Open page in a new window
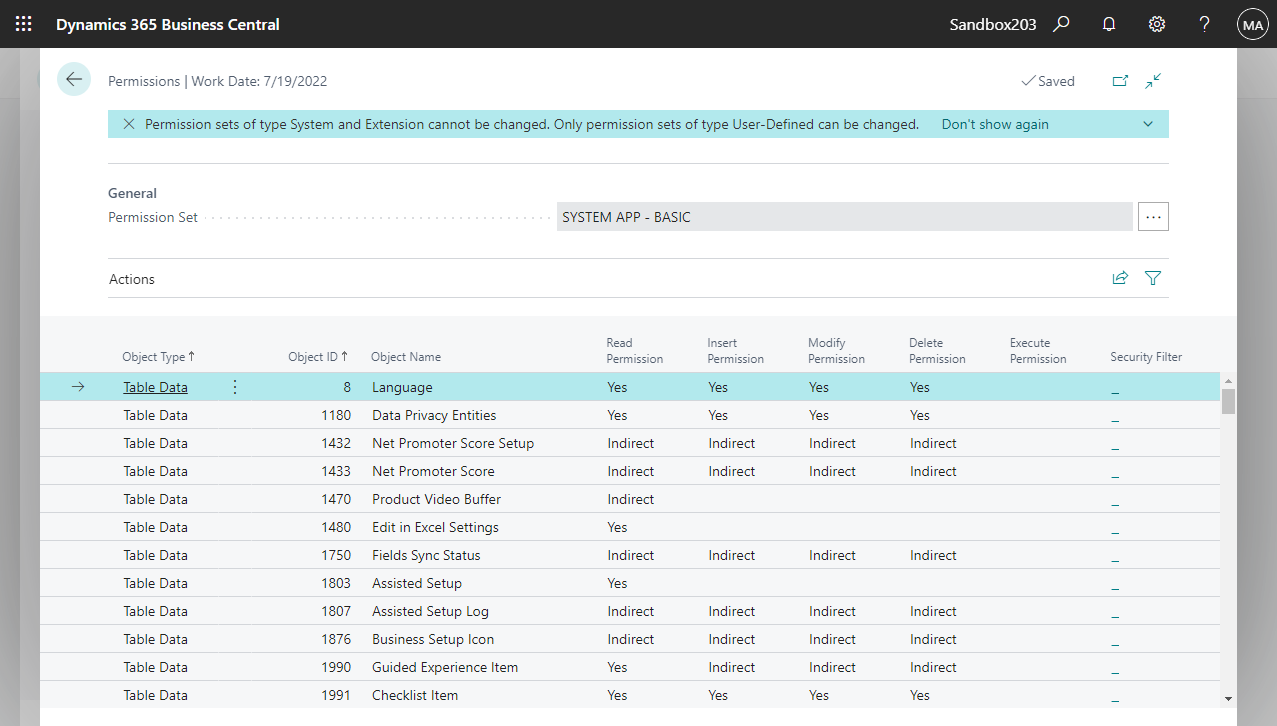The width and height of the screenshot is (1277, 726). click(x=1120, y=80)
